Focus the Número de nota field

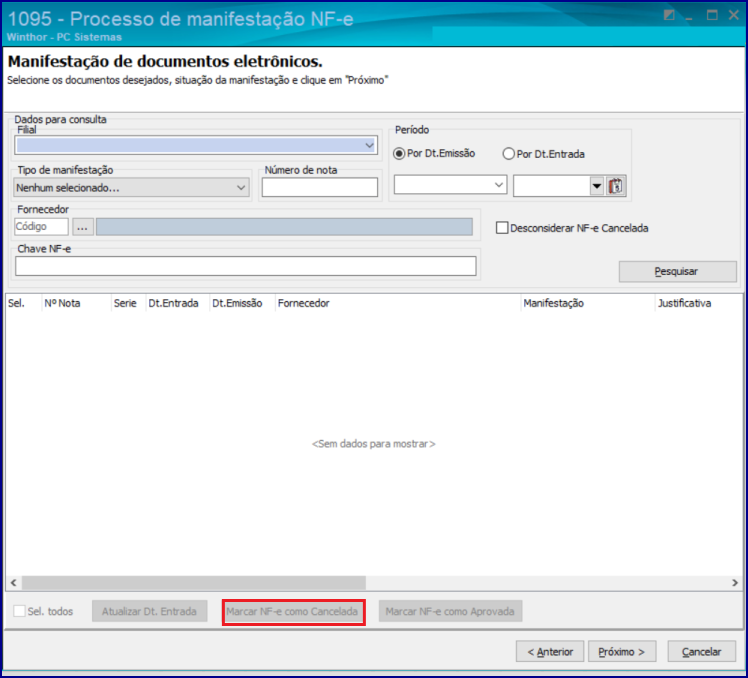320,187
